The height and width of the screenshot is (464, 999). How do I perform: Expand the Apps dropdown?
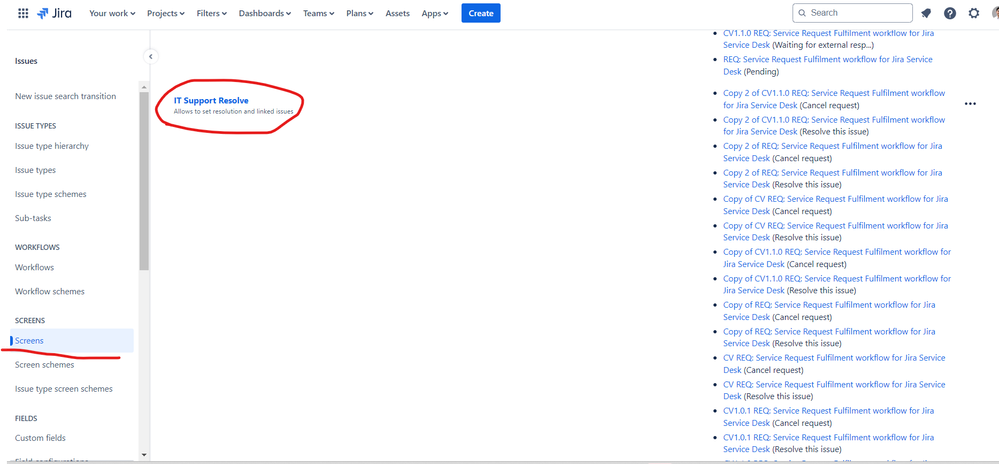[x=435, y=13]
